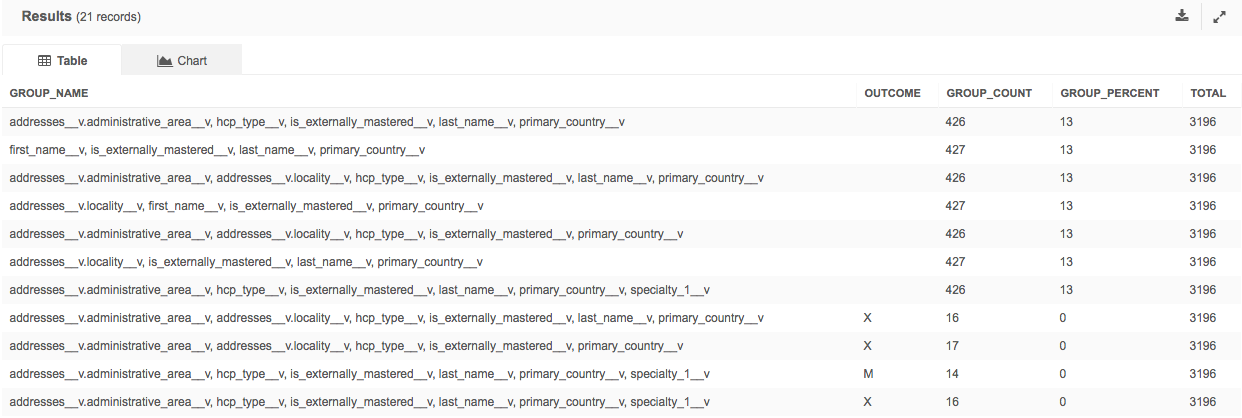Click the first row's 3196 total
Image resolution: width=1242 pixels, height=418 pixels.
[1203, 122]
